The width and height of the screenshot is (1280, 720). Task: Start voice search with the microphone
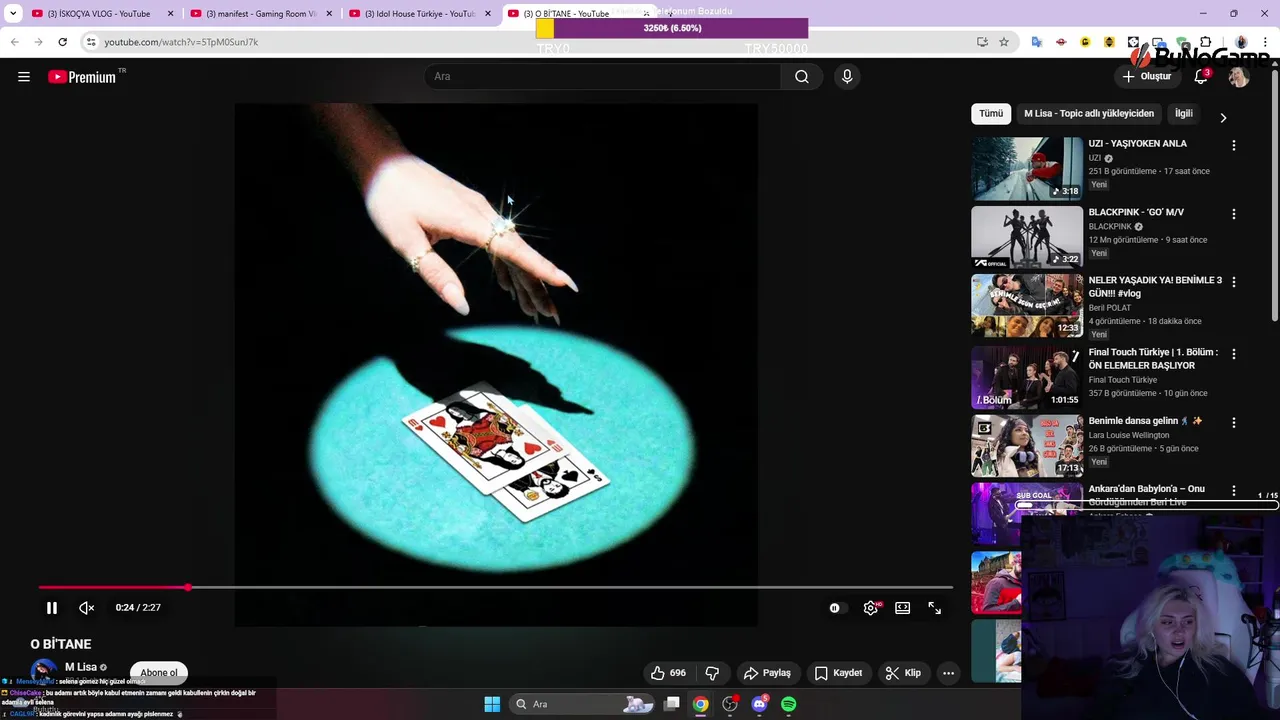847,76
